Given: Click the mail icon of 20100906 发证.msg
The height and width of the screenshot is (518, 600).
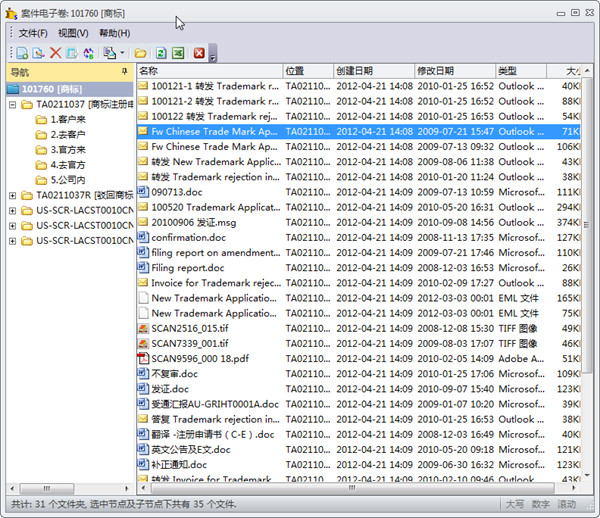Looking at the screenshot, I should pyautogui.click(x=143, y=222).
